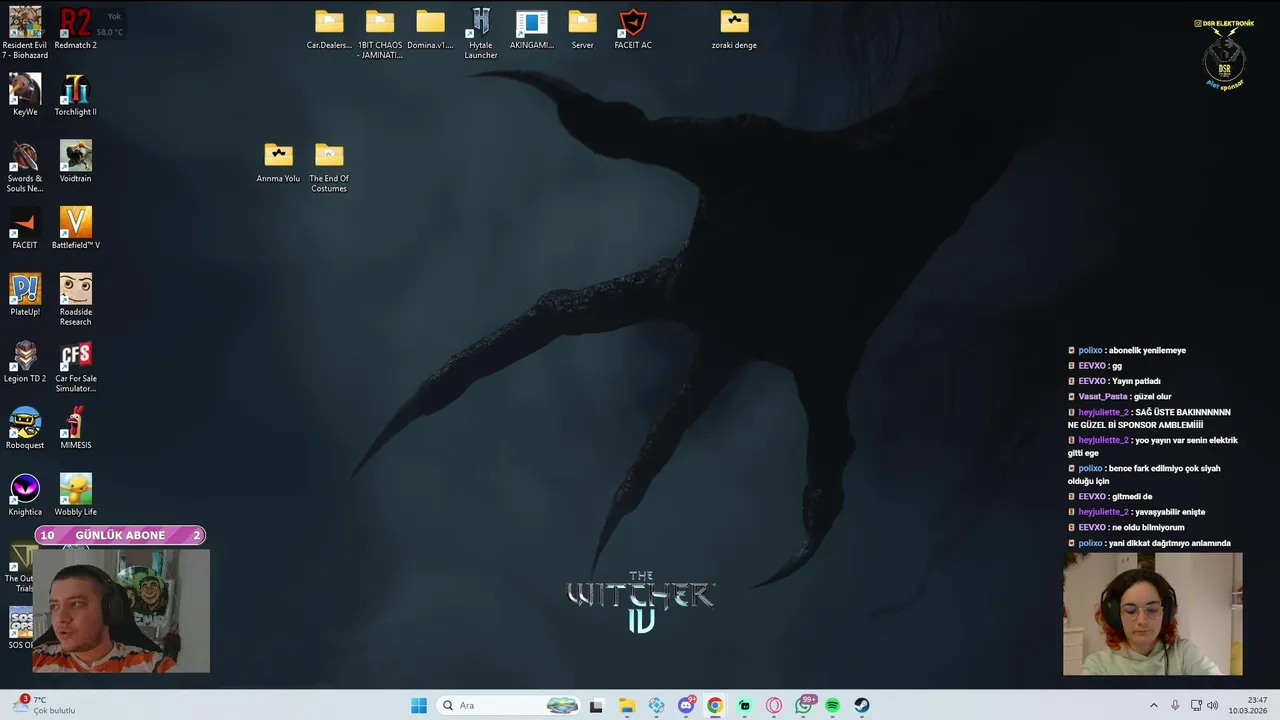Viewport: 1280px width, 720px height.
Task: Open Task View from taskbar
Action: [x=596, y=705]
